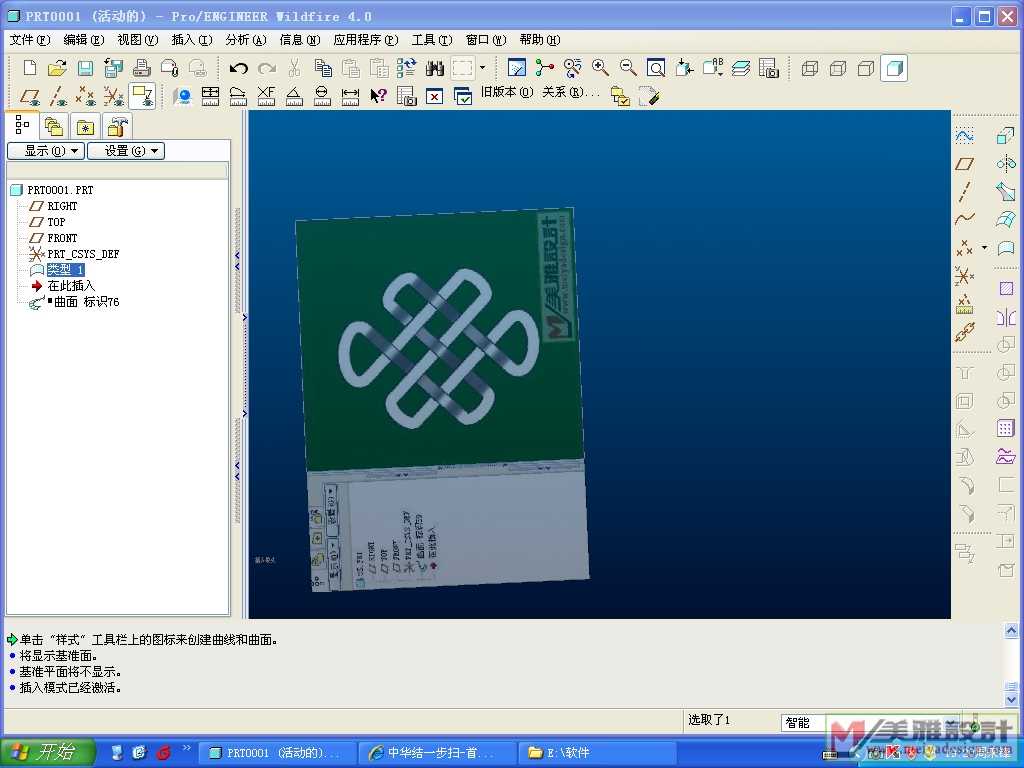Image resolution: width=1024 pixels, height=768 pixels.
Task: Click the printer icon
Action: point(142,68)
